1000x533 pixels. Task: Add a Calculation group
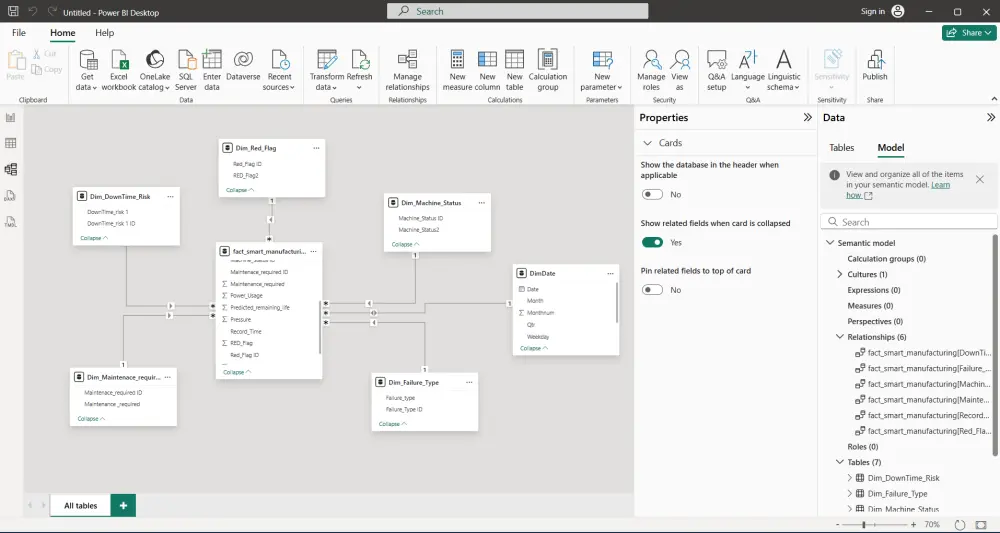547,70
